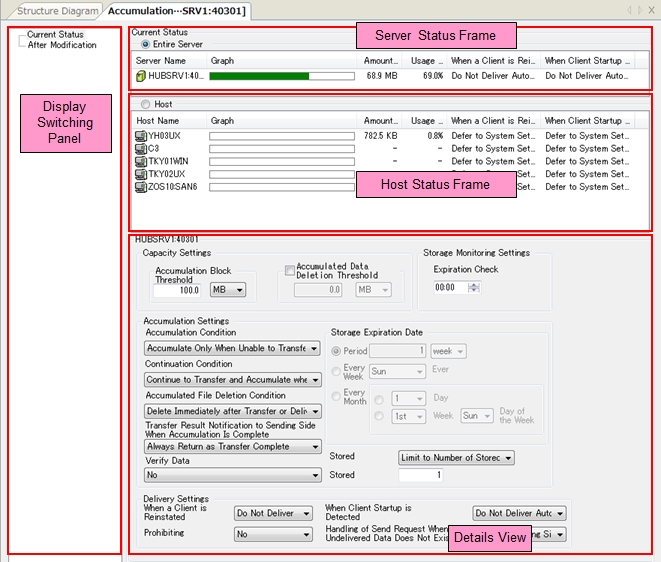
Task: Click the Accumulation Block Threshold value field
Action: click(x=178, y=290)
